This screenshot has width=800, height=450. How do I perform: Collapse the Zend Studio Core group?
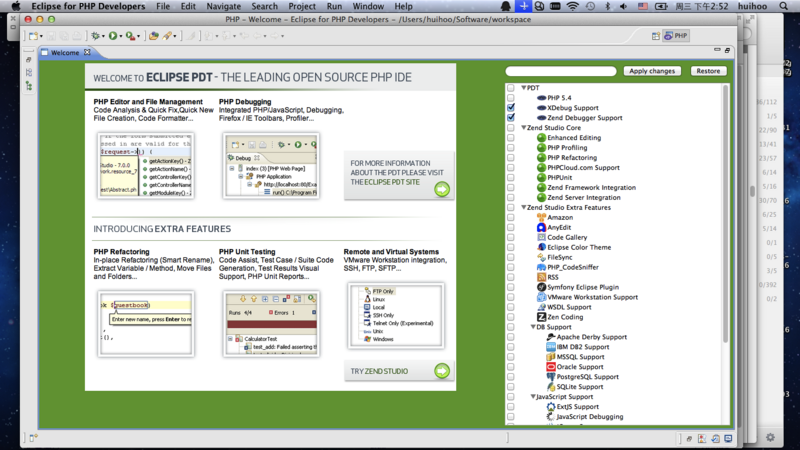coord(523,128)
